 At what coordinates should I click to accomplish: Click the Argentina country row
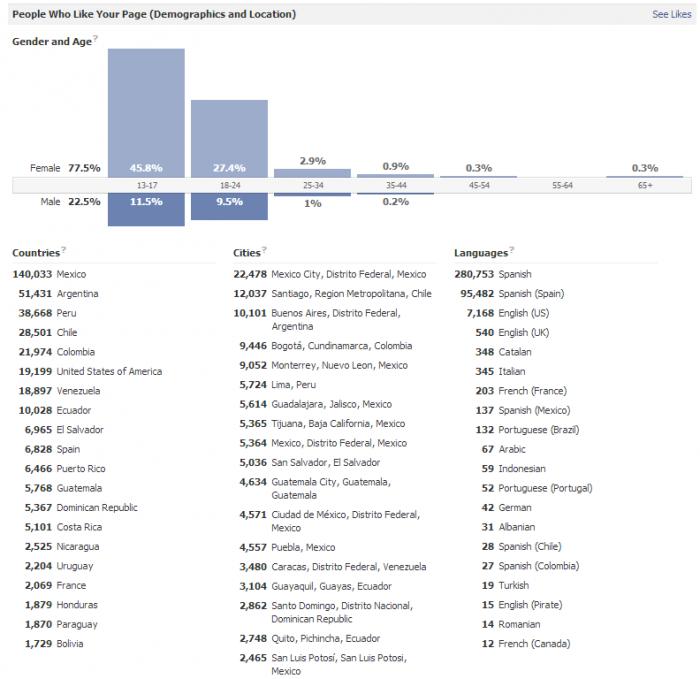coord(58,294)
